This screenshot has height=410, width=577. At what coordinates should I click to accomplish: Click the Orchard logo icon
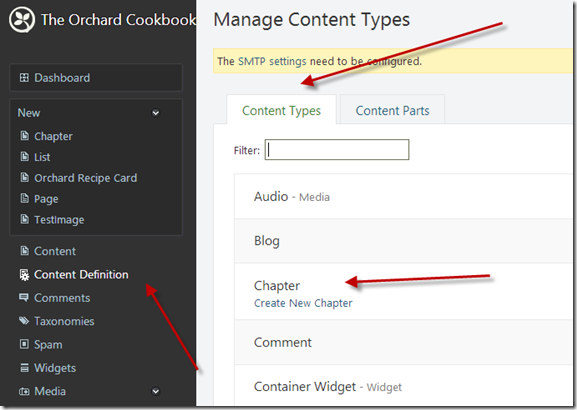click(x=22, y=20)
